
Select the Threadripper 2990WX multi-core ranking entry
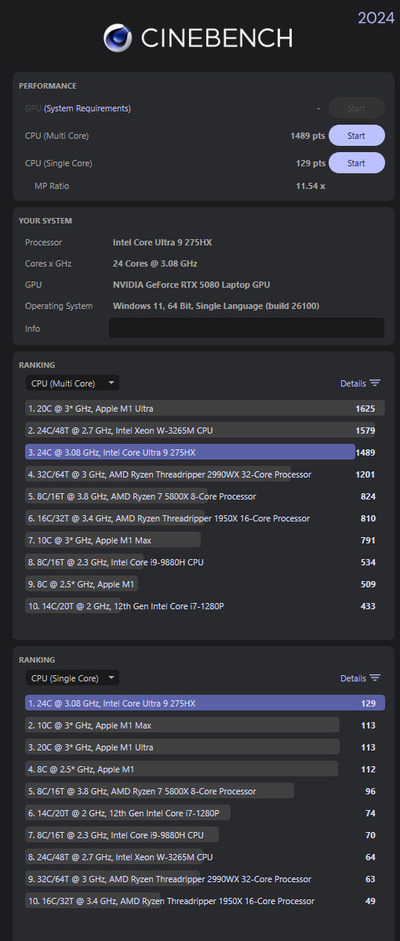pos(204,474)
